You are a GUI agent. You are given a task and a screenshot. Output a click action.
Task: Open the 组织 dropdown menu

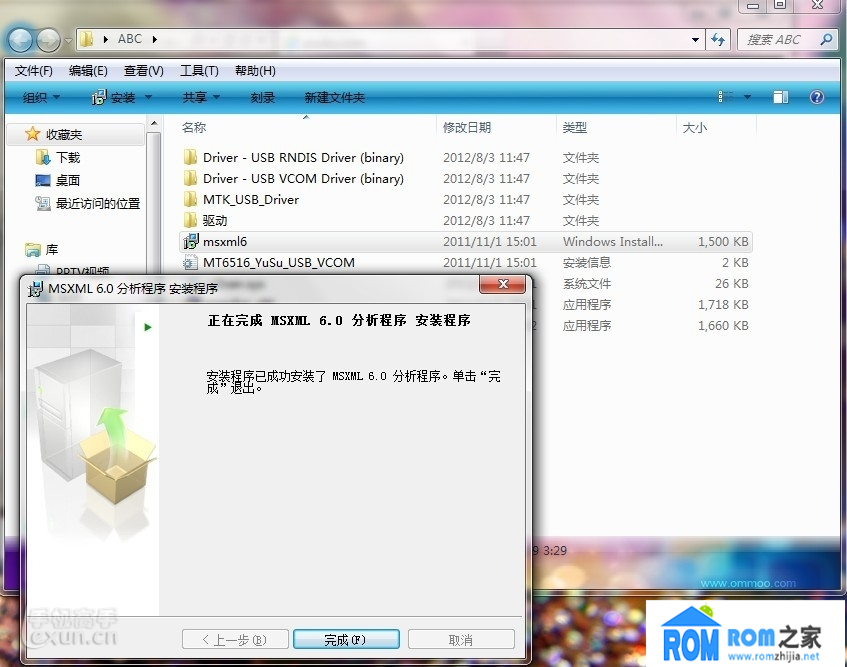pyautogui.click(x=41, y=97)
